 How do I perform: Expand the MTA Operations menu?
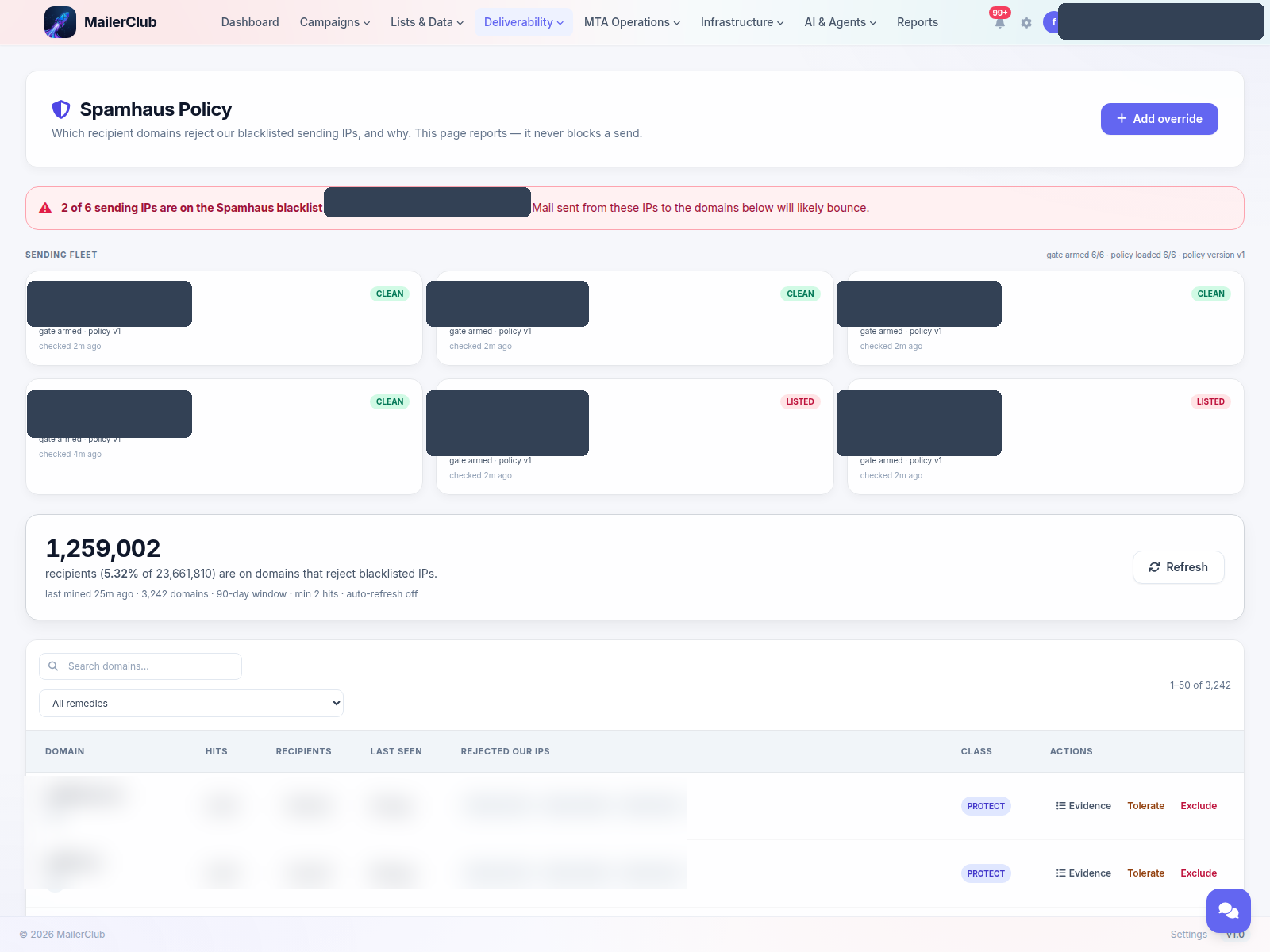pos(633,22)
